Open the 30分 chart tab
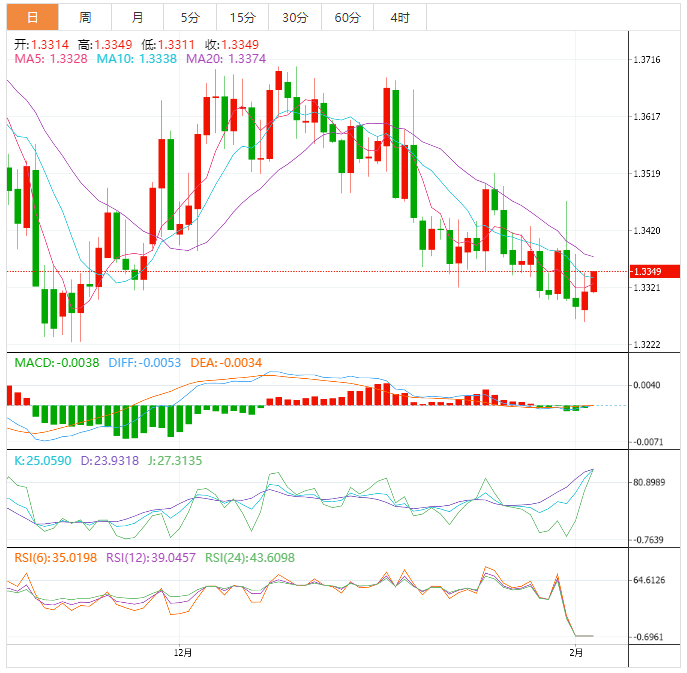The width and height of the screenshot is (687, 673). (x=295, y=17)
